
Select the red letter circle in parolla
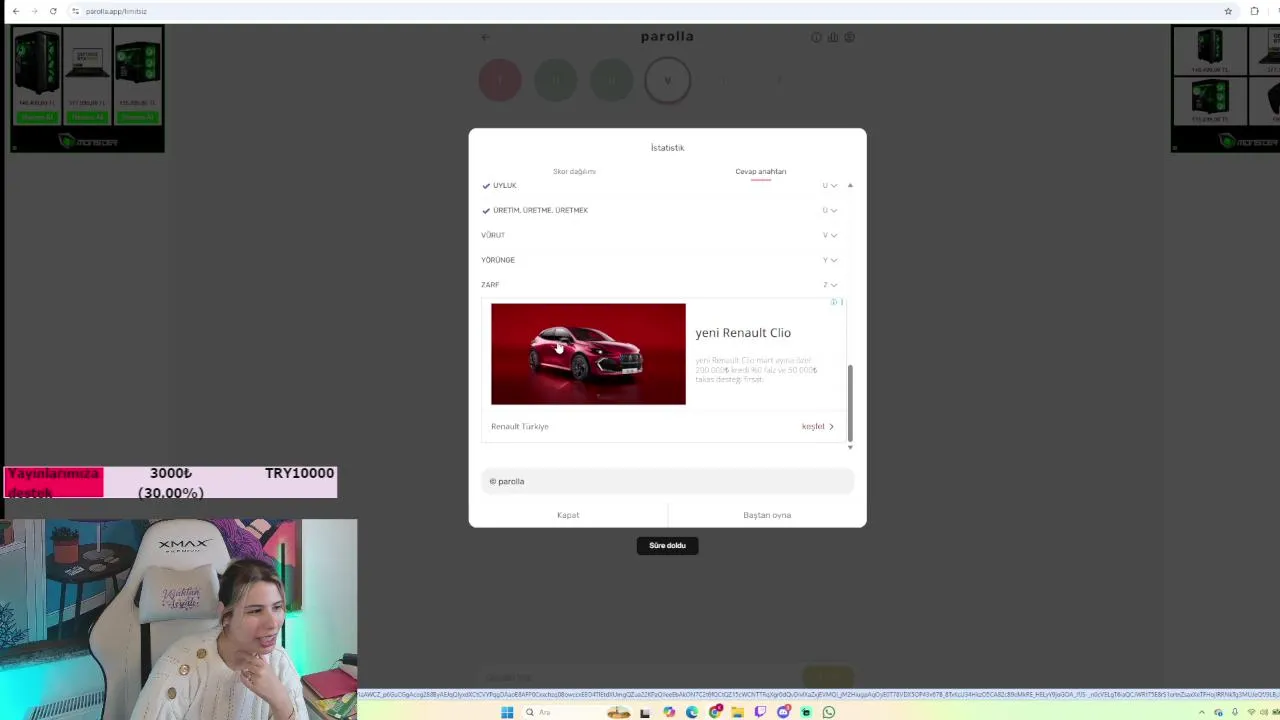click(500, 81)
